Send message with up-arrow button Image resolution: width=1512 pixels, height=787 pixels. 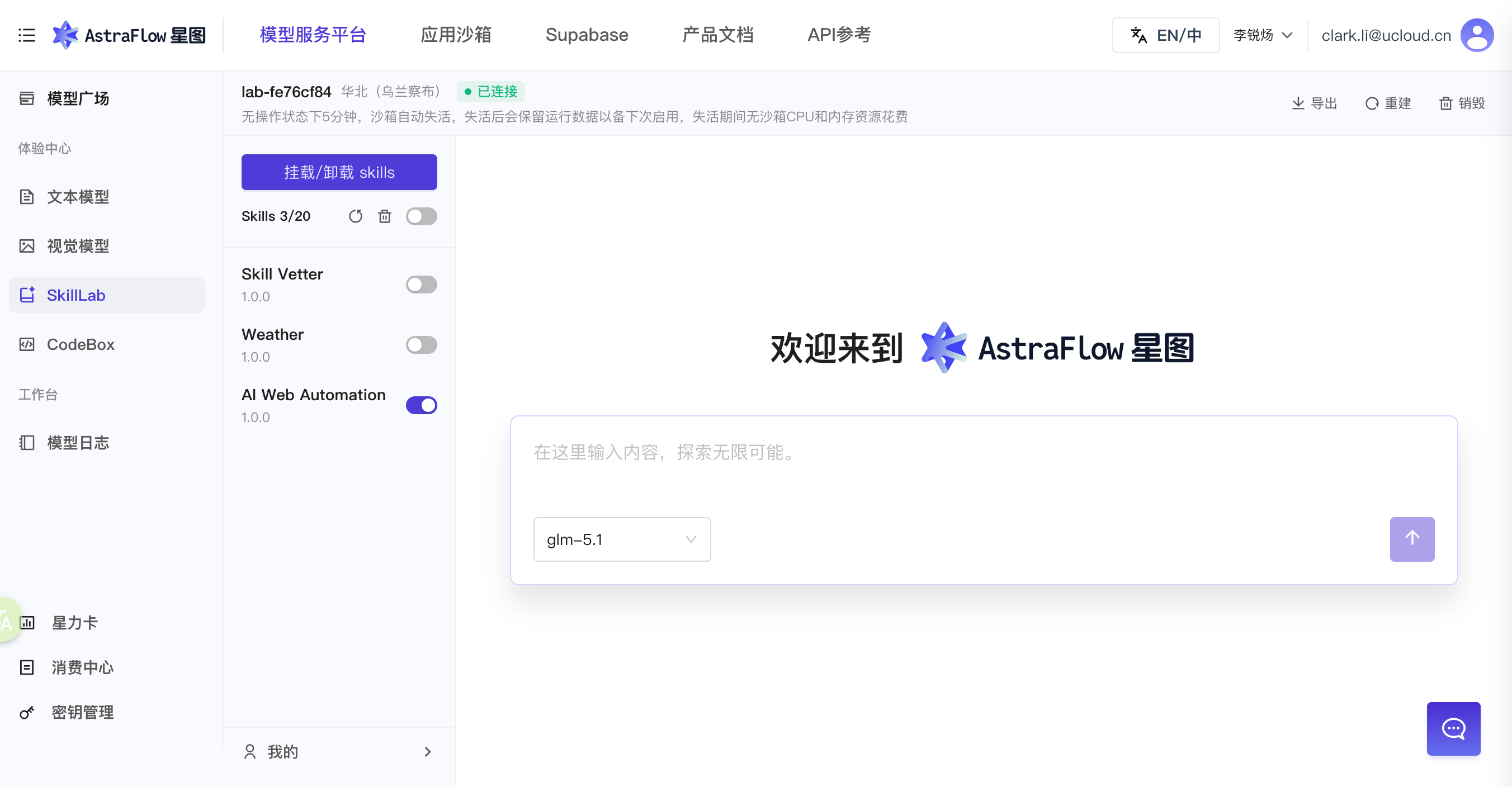tap(1412, 539)
